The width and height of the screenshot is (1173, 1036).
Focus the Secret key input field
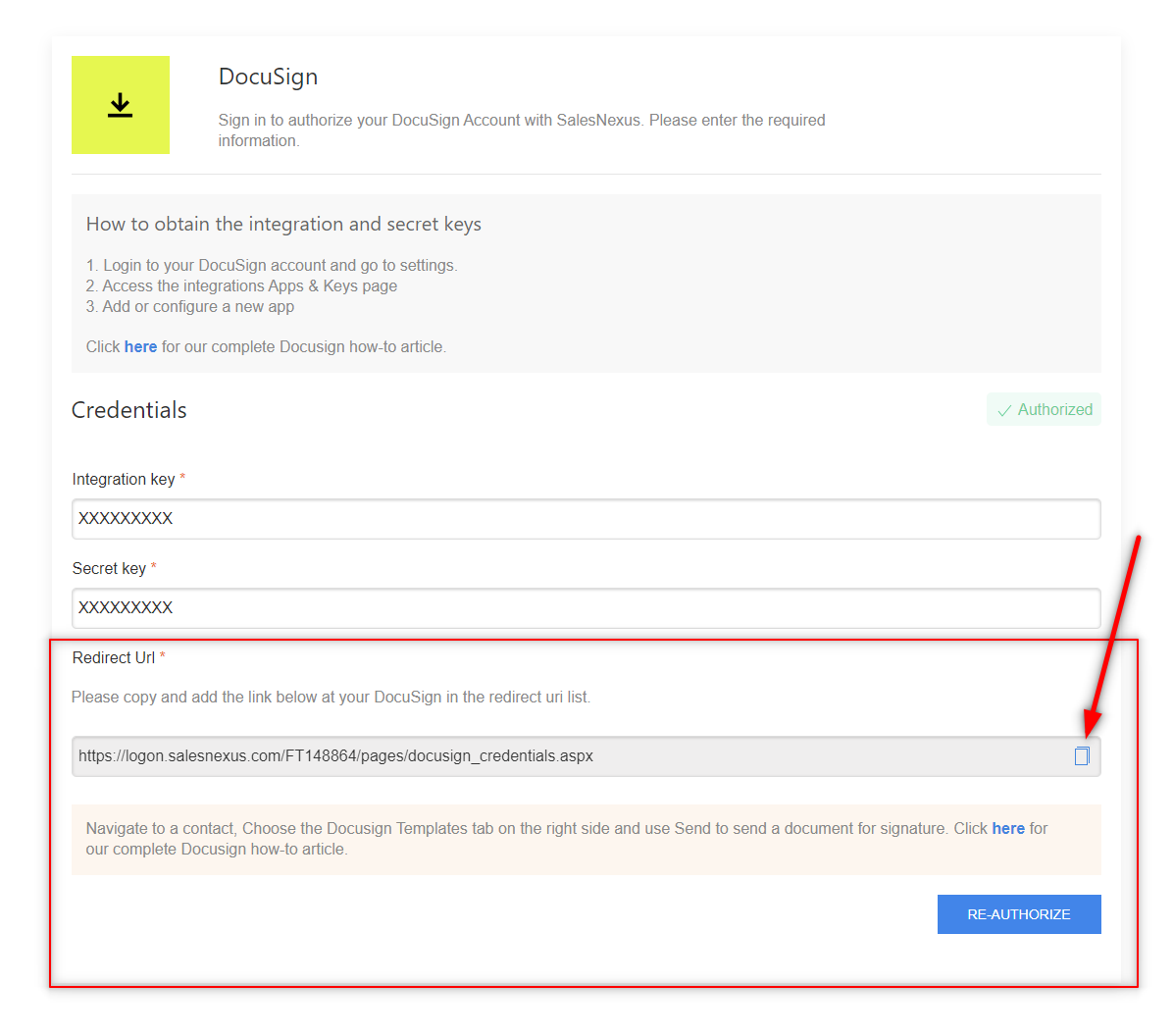click(586, 608)
